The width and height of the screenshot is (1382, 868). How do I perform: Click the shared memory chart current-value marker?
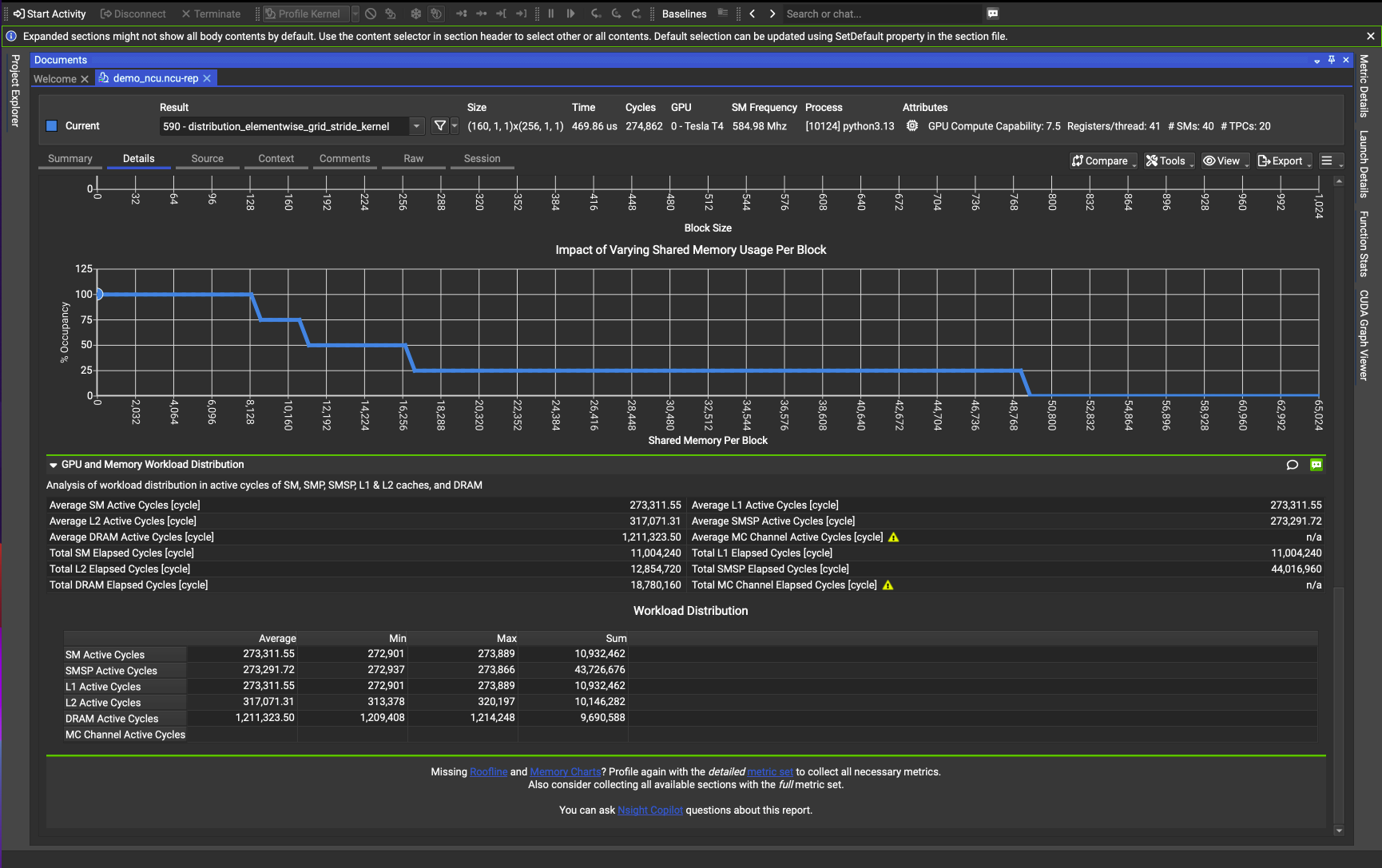(98, 294)
